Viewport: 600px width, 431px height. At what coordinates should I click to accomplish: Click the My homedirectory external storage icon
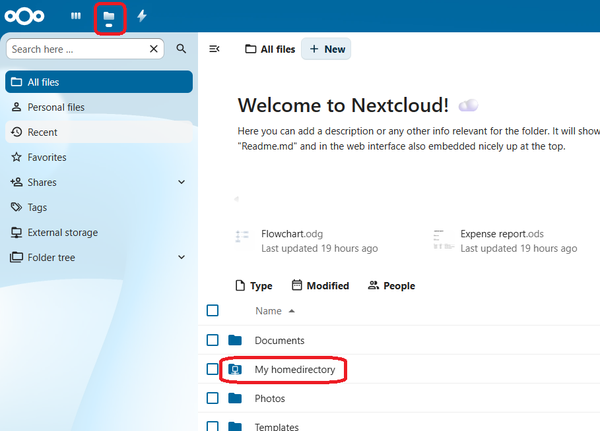pyautogui.click(x=235, y=369)
